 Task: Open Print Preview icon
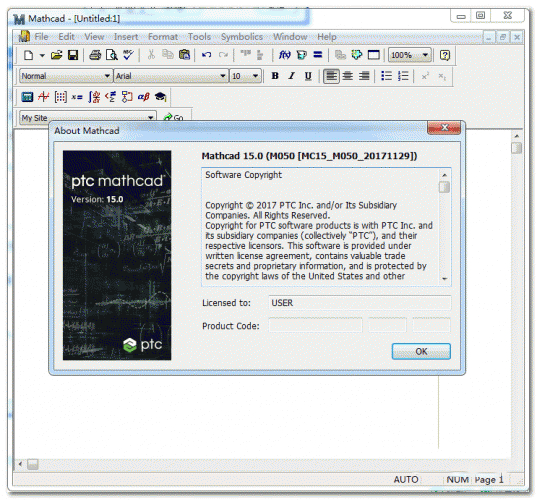pos(112,55)
